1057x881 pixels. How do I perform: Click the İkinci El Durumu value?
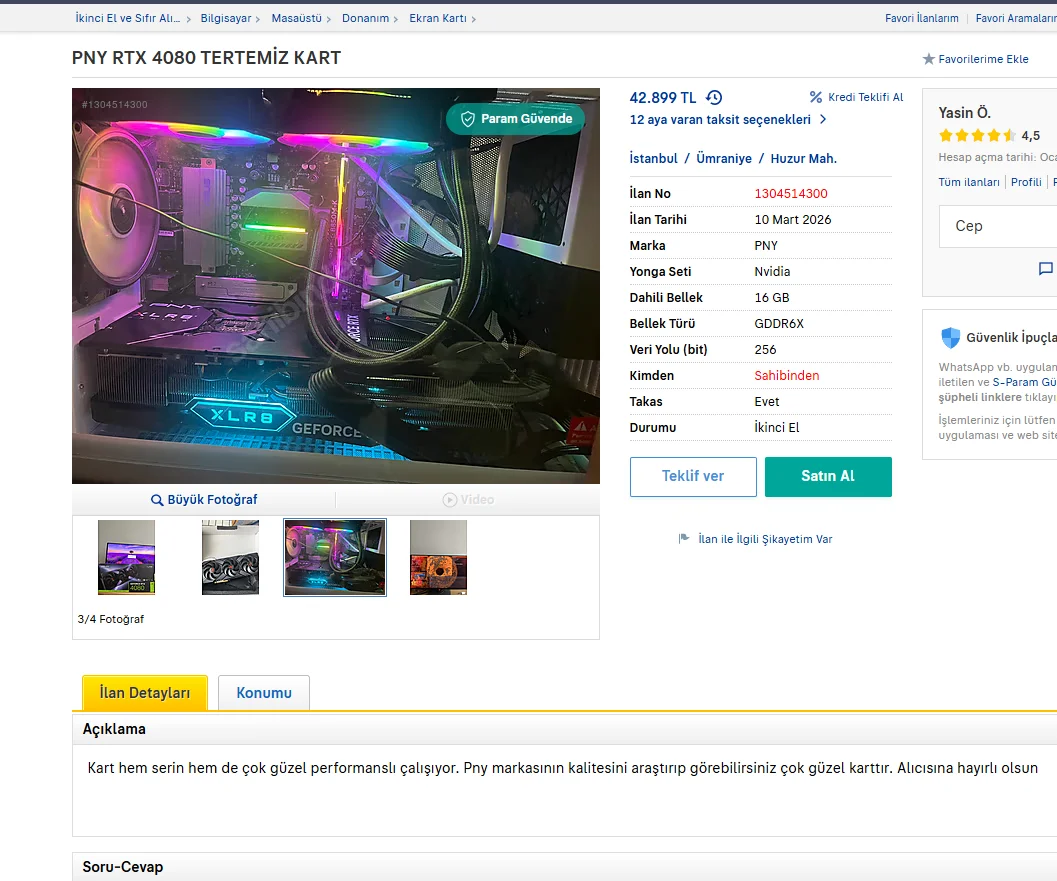(777, 427)
